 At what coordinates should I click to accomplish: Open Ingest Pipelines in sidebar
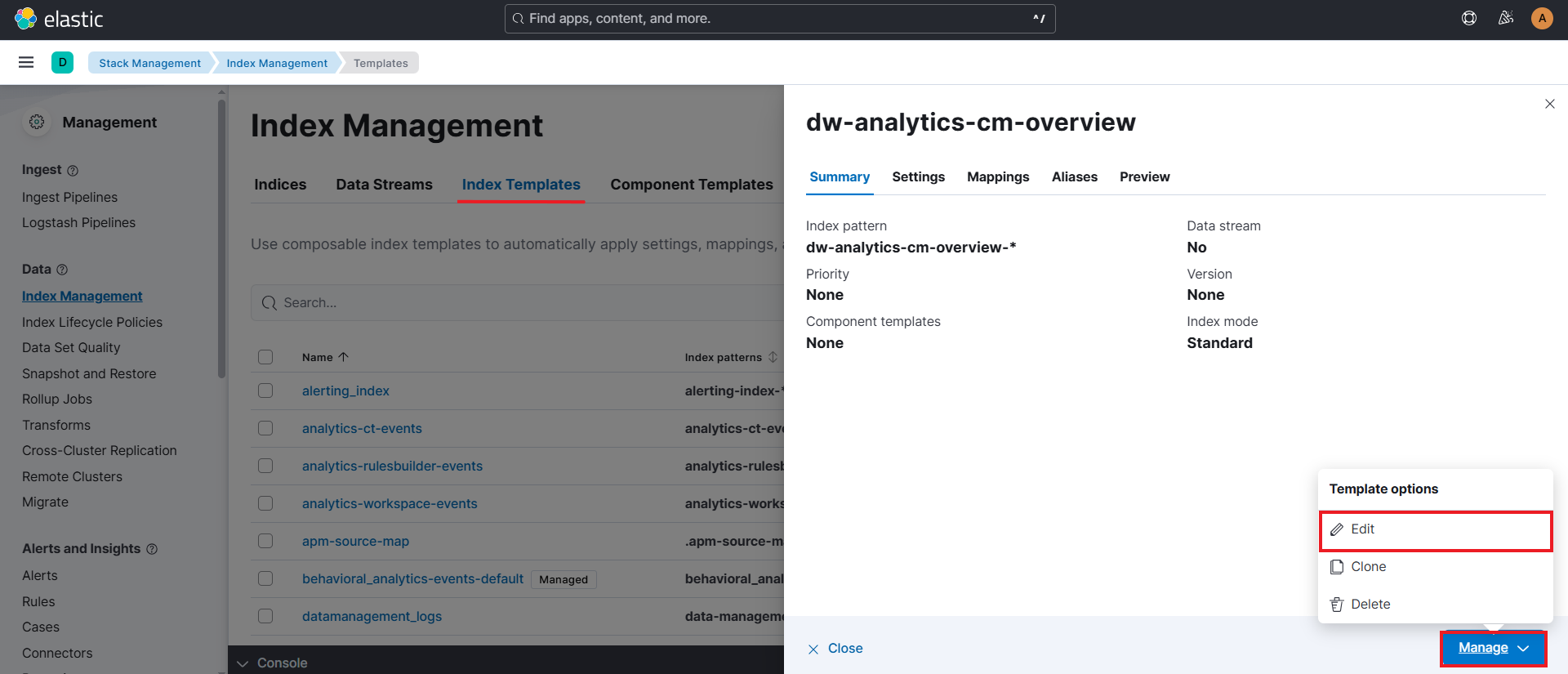69,198
